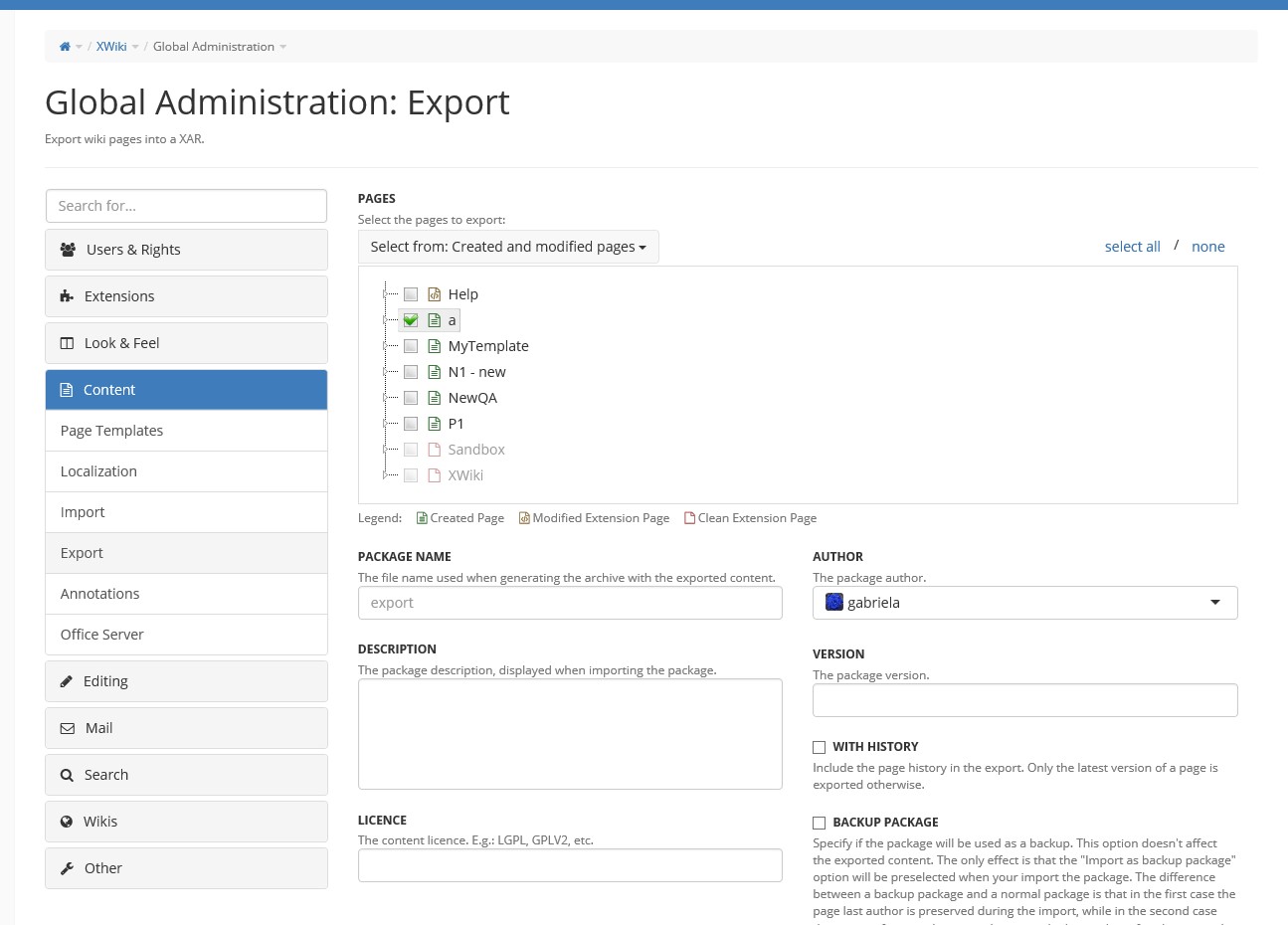Click Global Administration breadcrumb link
1288x925 pixels.
[x=214, y=47]
